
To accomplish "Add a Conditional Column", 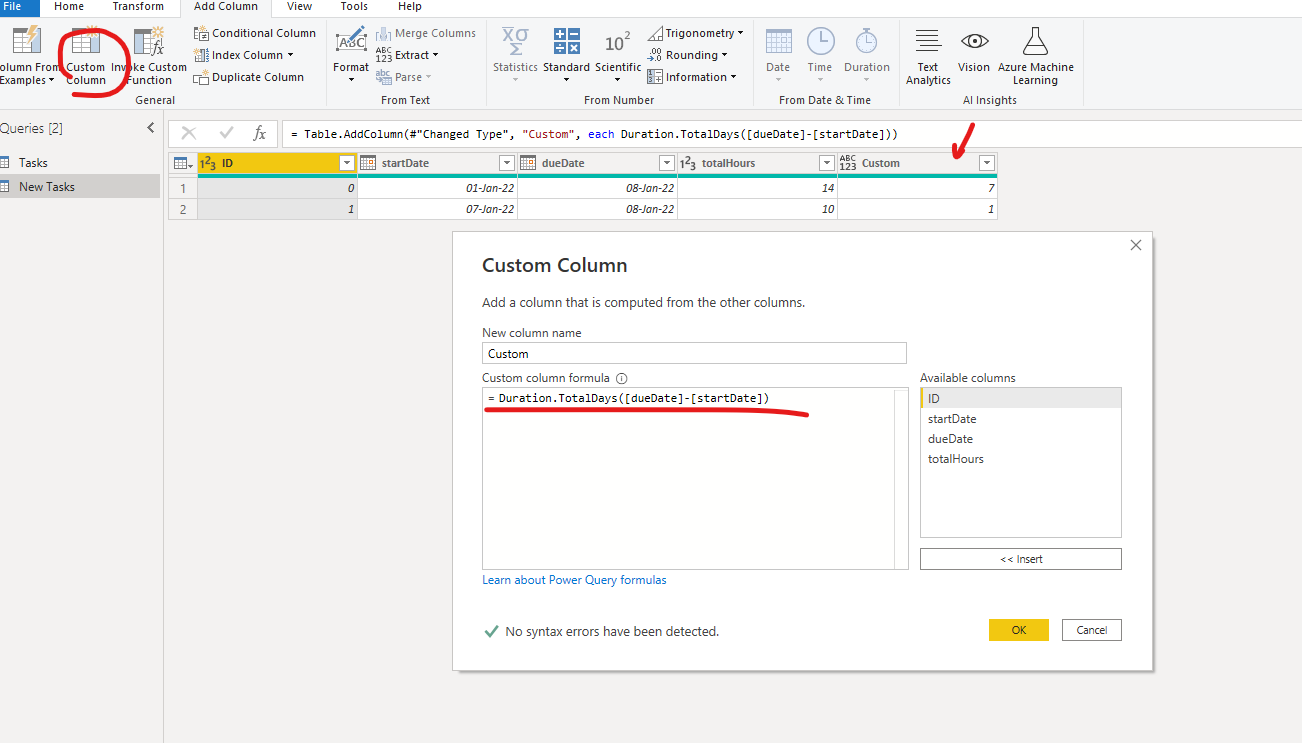I will 255,33.
